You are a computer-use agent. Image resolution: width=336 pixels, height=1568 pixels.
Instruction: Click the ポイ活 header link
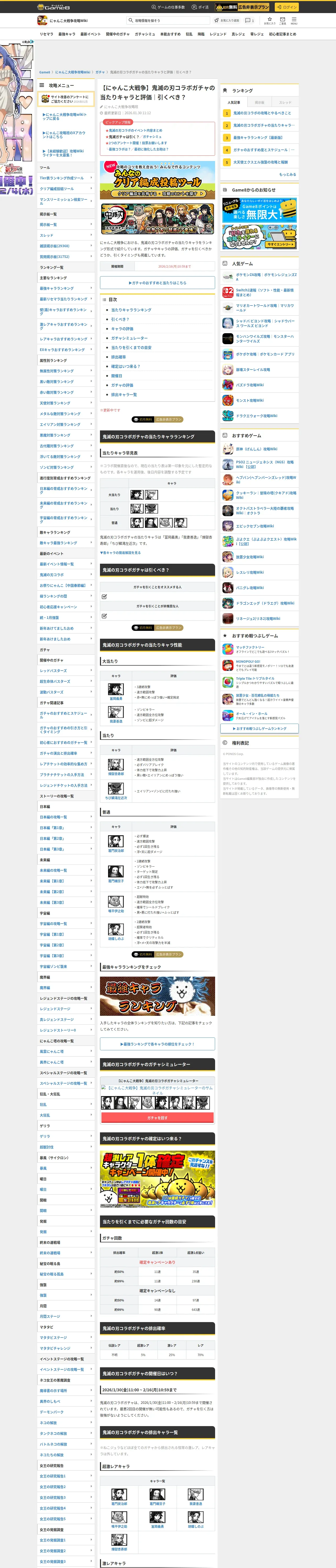(x=200, y=7)
